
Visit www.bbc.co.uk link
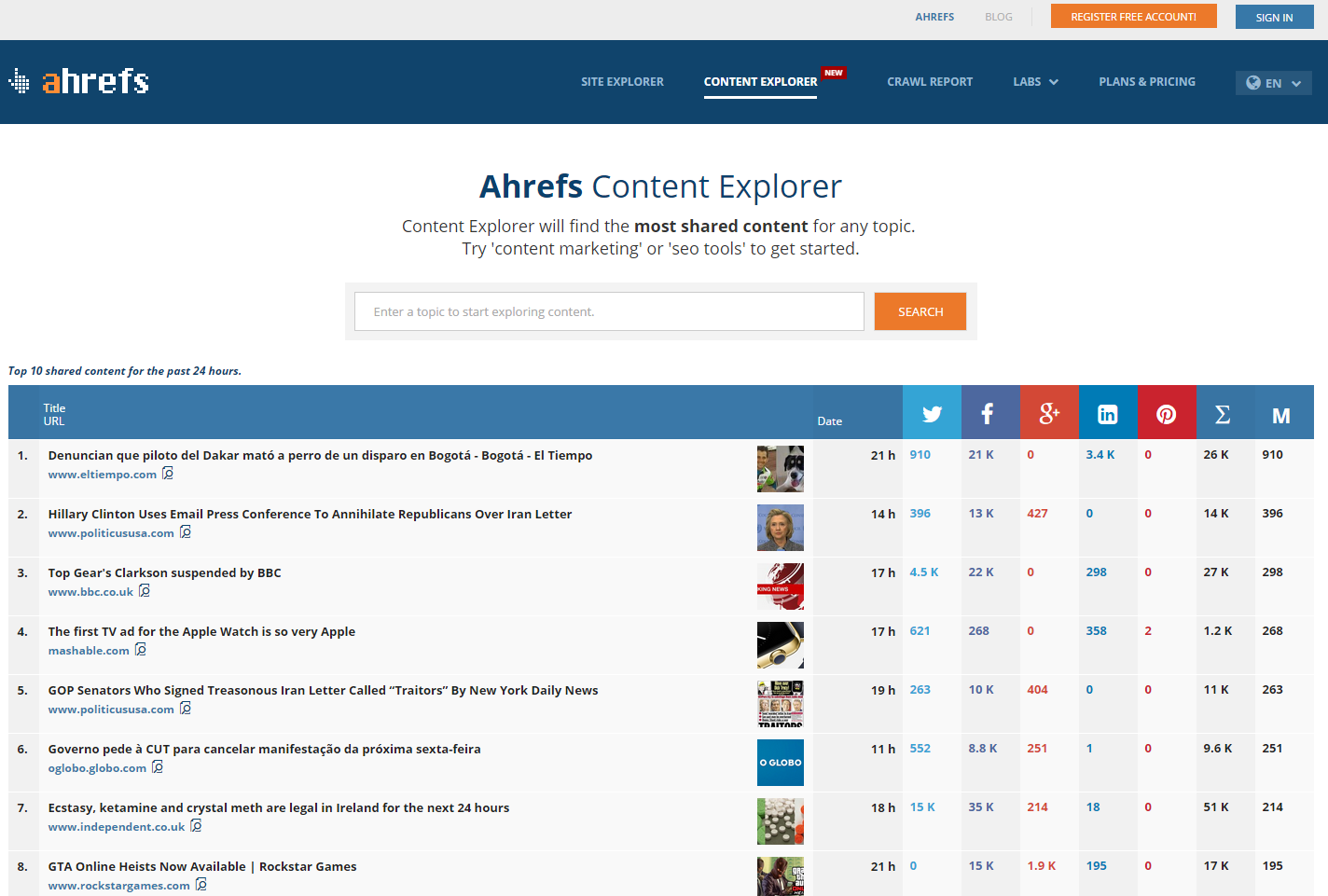[91, 592]
